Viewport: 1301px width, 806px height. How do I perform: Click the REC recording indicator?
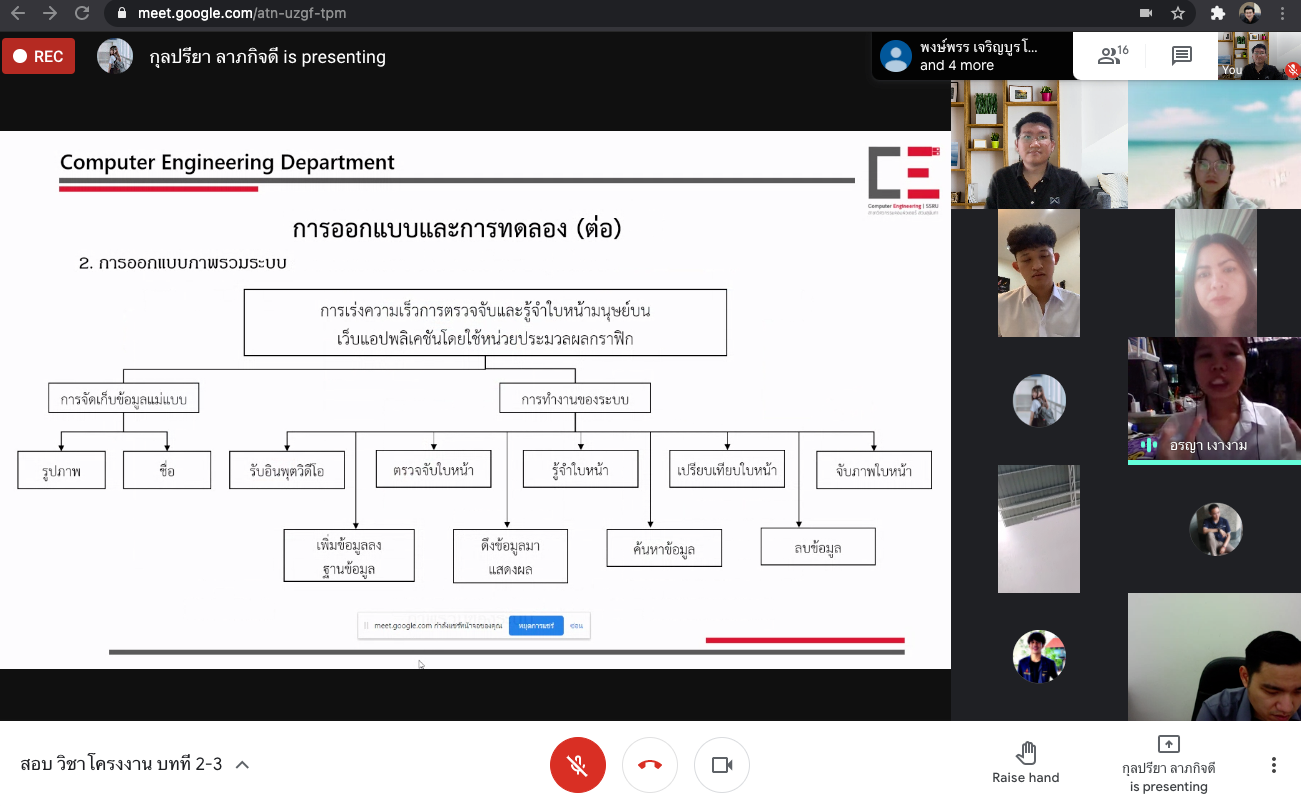coord(38,57)
